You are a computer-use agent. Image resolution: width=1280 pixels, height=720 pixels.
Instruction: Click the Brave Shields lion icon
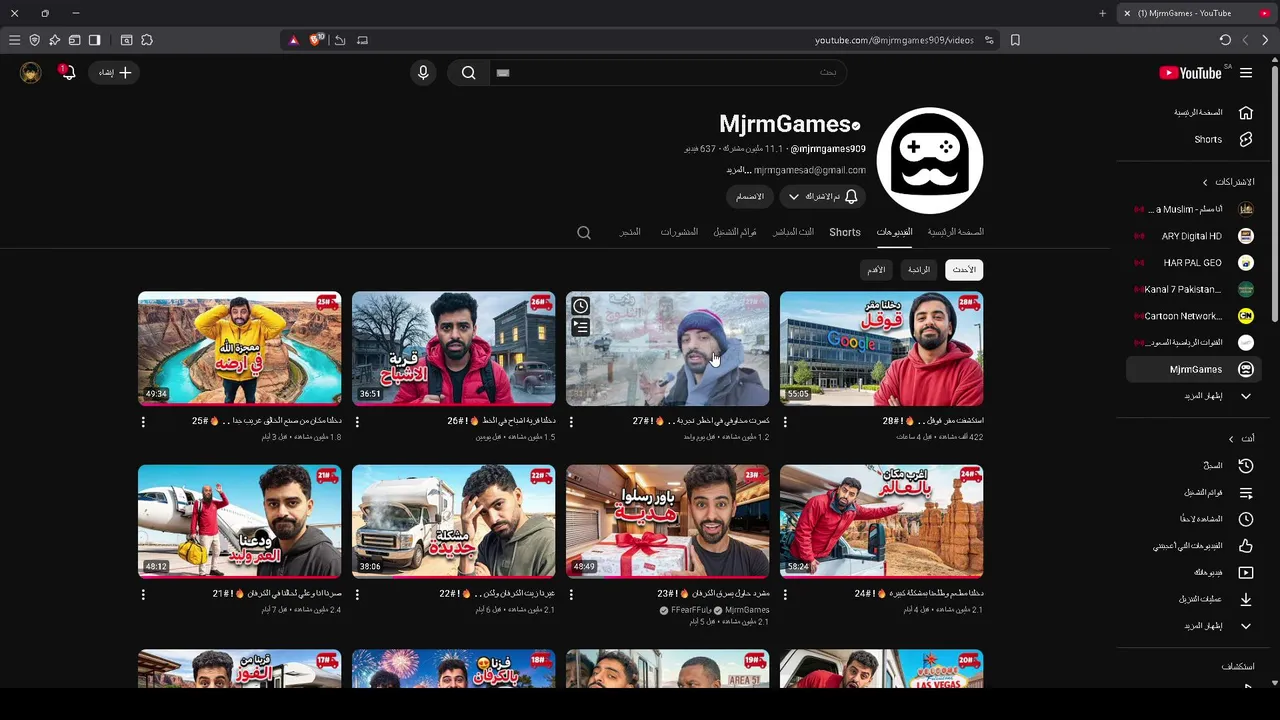click(x=316, y=40)
